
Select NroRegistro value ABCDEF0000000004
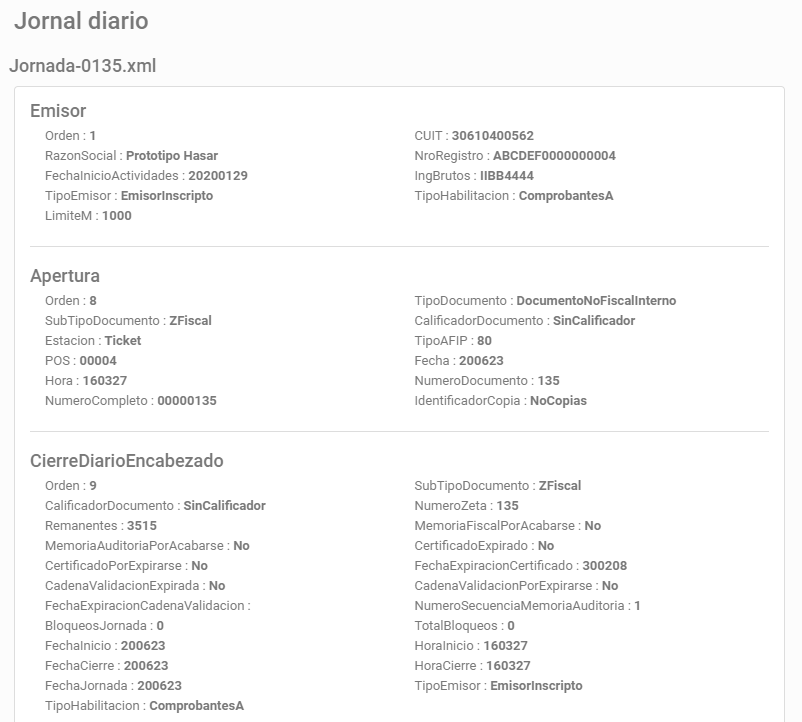[x=554, y=155]
